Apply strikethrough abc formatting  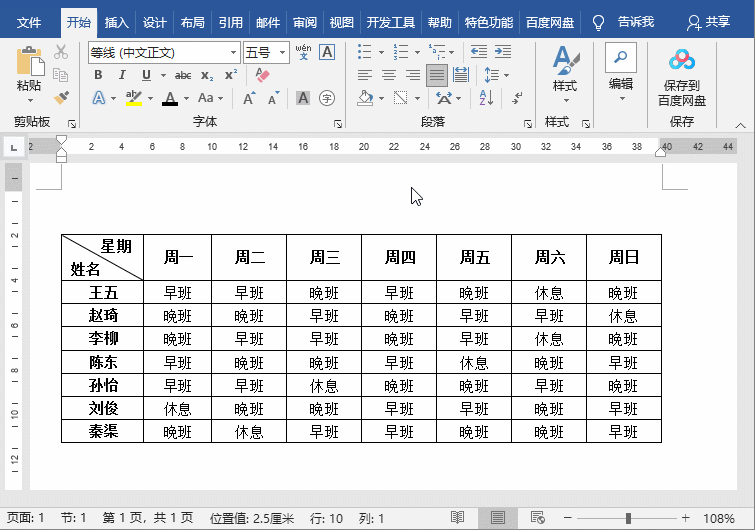183,75
